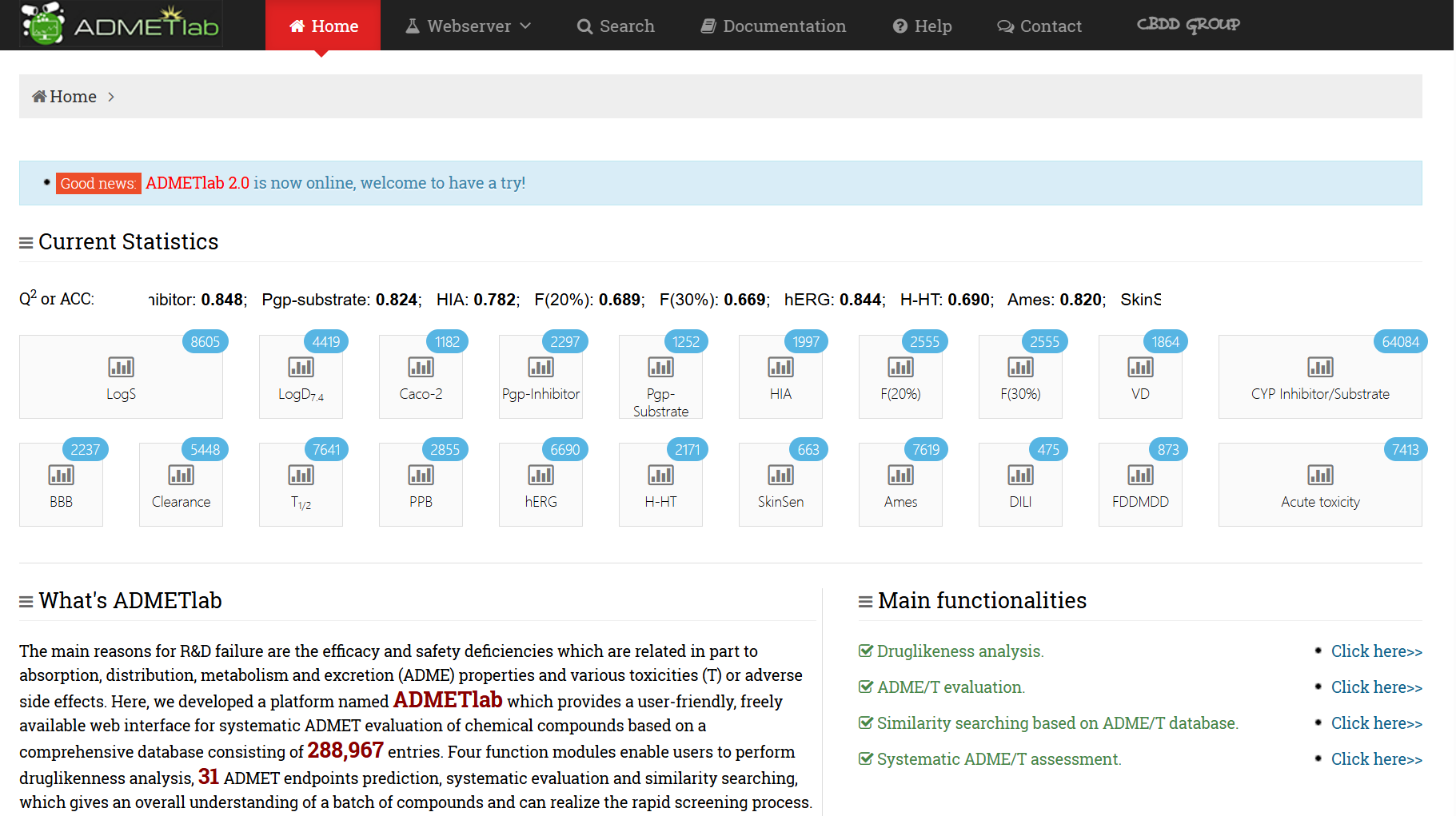Viewport: 1456px width, 816px height.
Task: Click the 8605 badge on LogS
Action: (x=205, y=341)
